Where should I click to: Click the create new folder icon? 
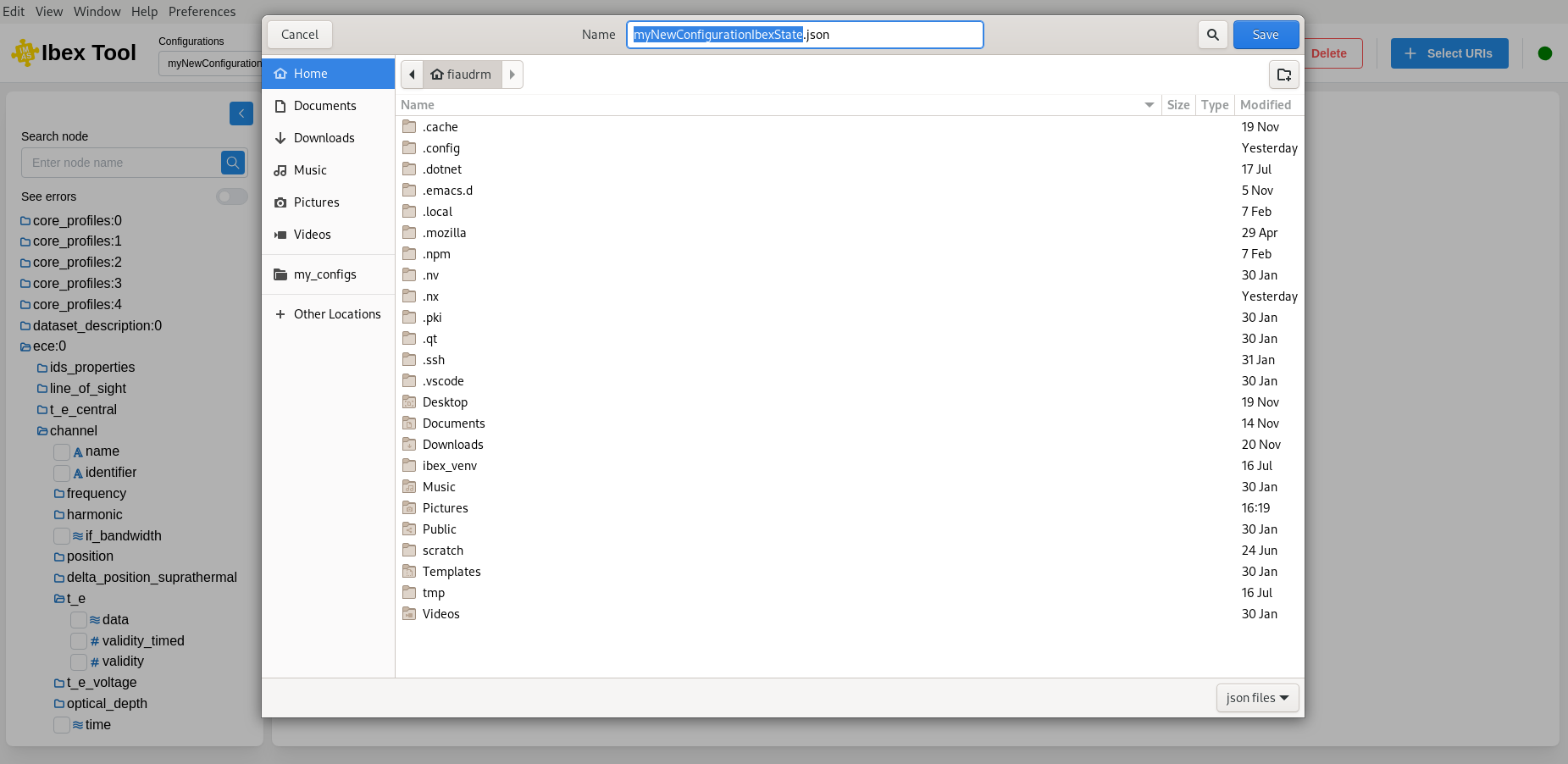(1283, 75)
